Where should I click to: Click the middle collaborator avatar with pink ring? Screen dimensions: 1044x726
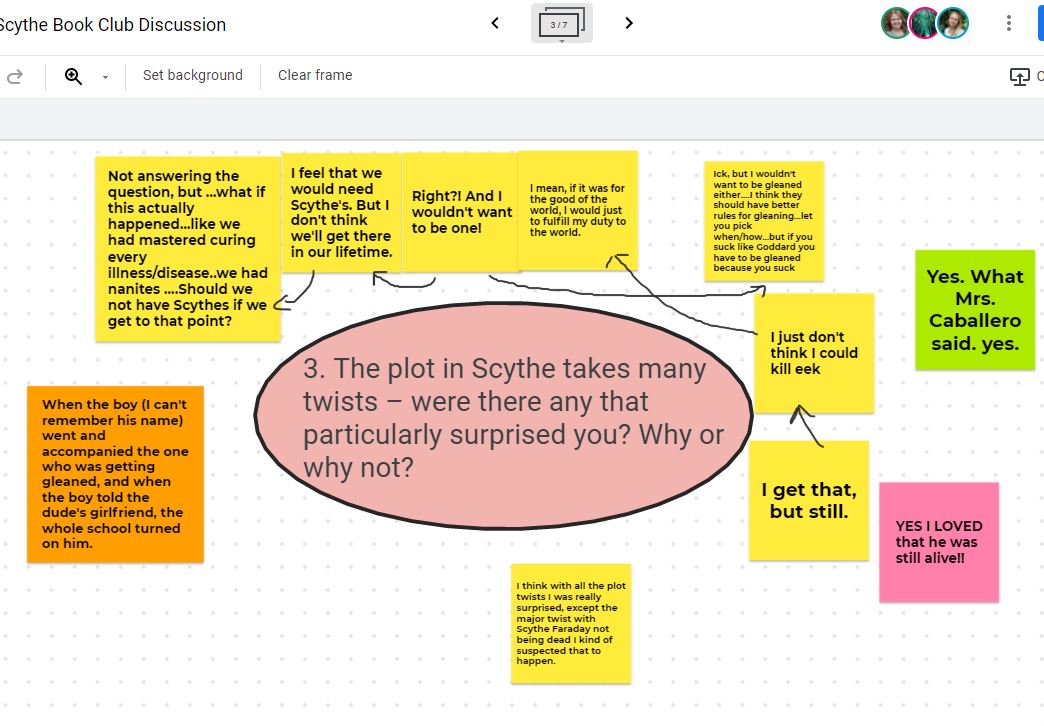pyautogui.click(x=924, y=23)
